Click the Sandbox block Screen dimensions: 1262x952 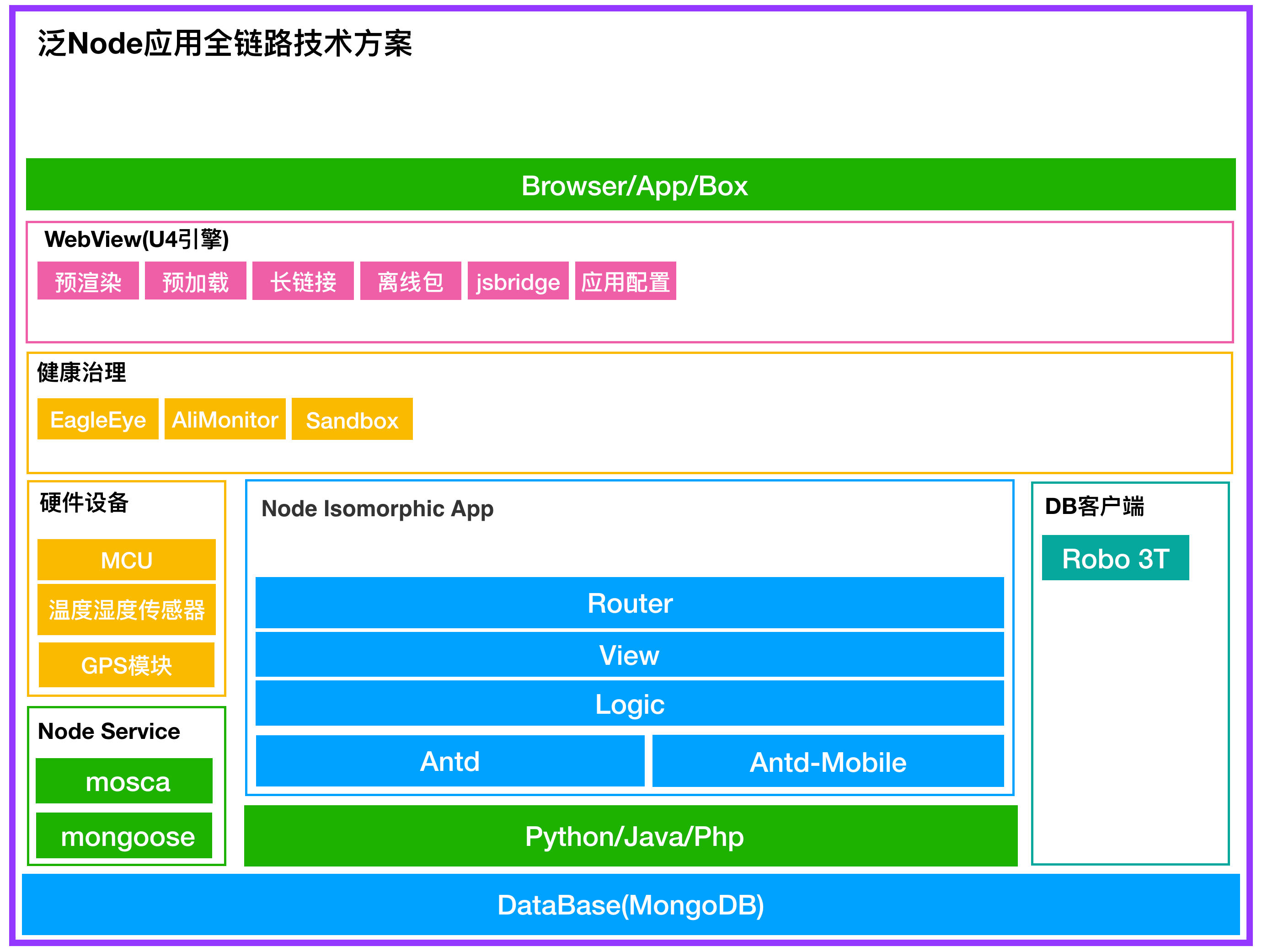pos(352,419)
